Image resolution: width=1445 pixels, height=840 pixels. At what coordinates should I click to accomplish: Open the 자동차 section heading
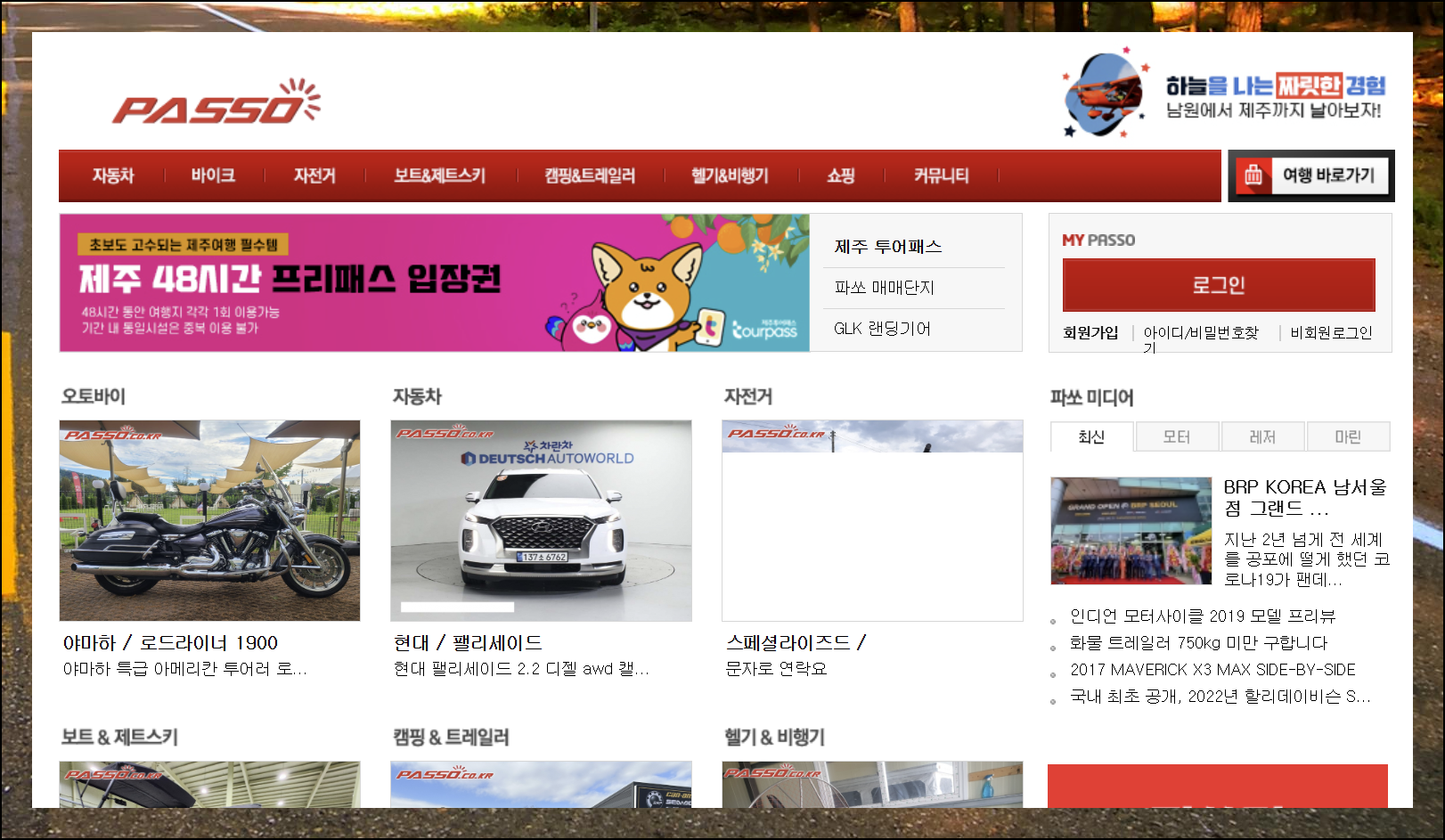(417, 396)
